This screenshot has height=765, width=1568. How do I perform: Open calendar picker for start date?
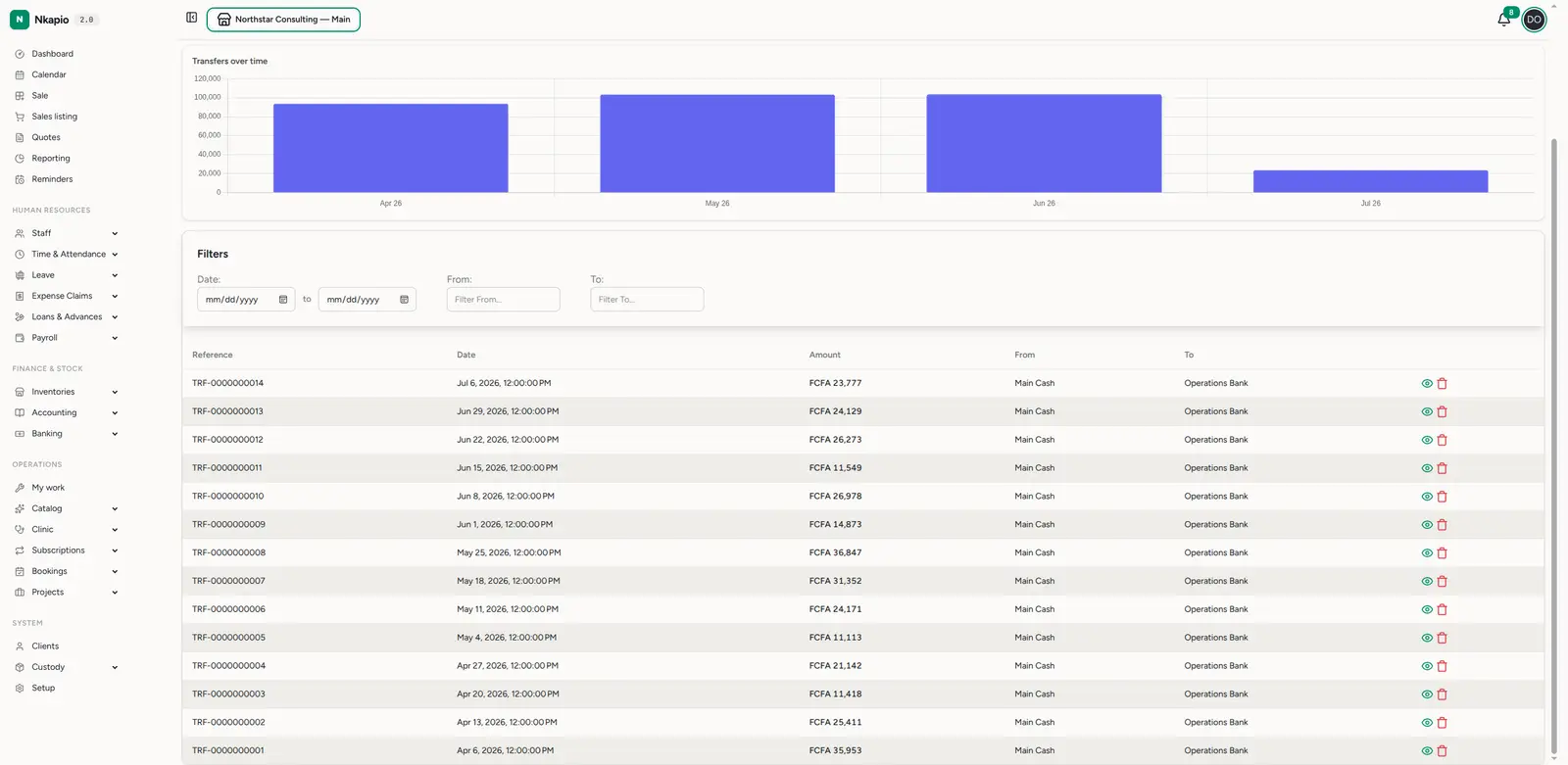[x=283, y=300]
